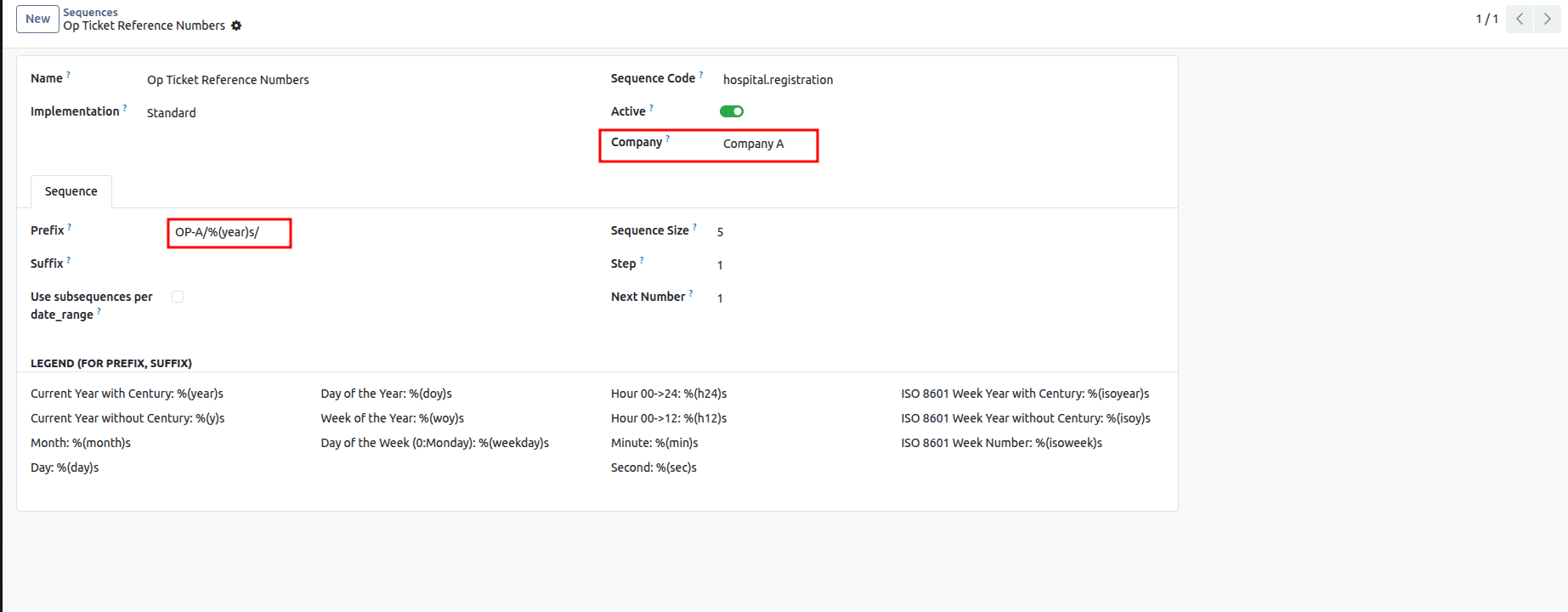Open the Sequences breadcrumb link

pos(90,13)
